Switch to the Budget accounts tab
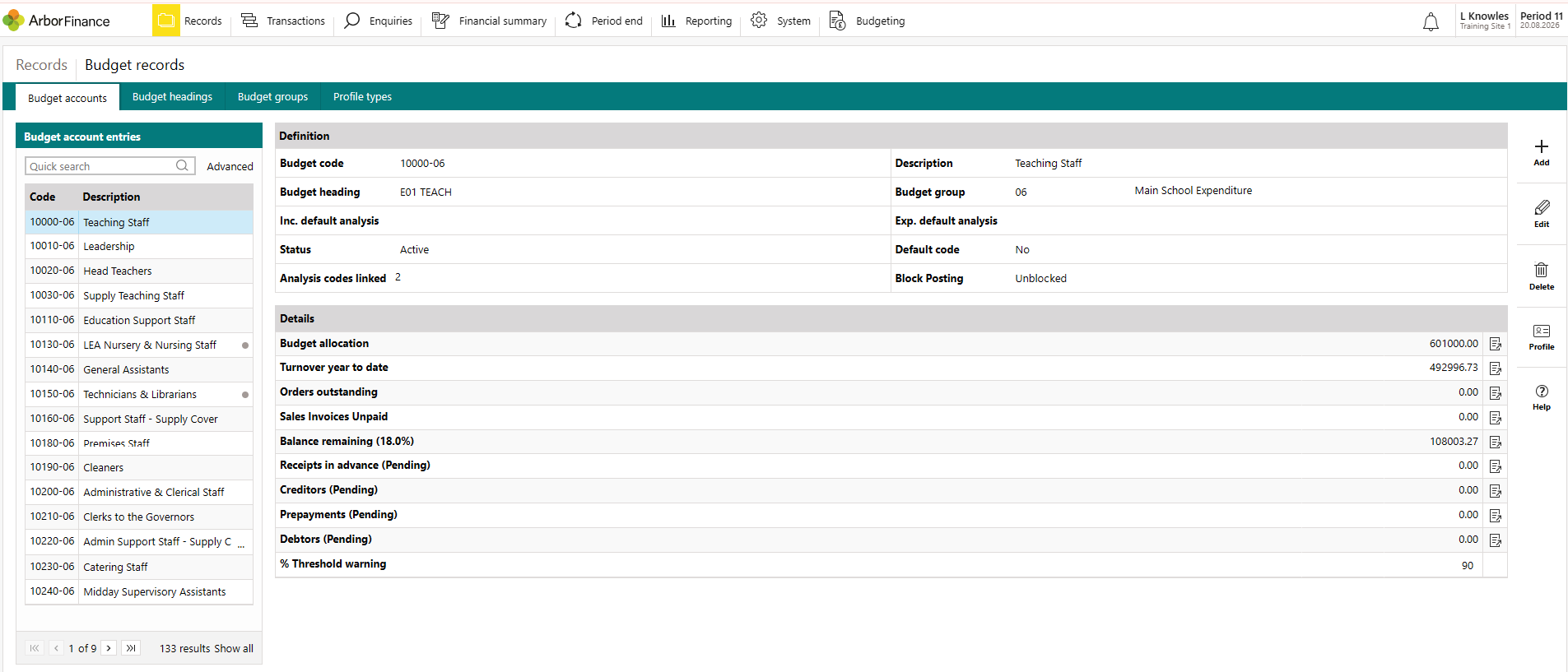This screenshot has width=1568, height=672. click(x=67, y=97)
